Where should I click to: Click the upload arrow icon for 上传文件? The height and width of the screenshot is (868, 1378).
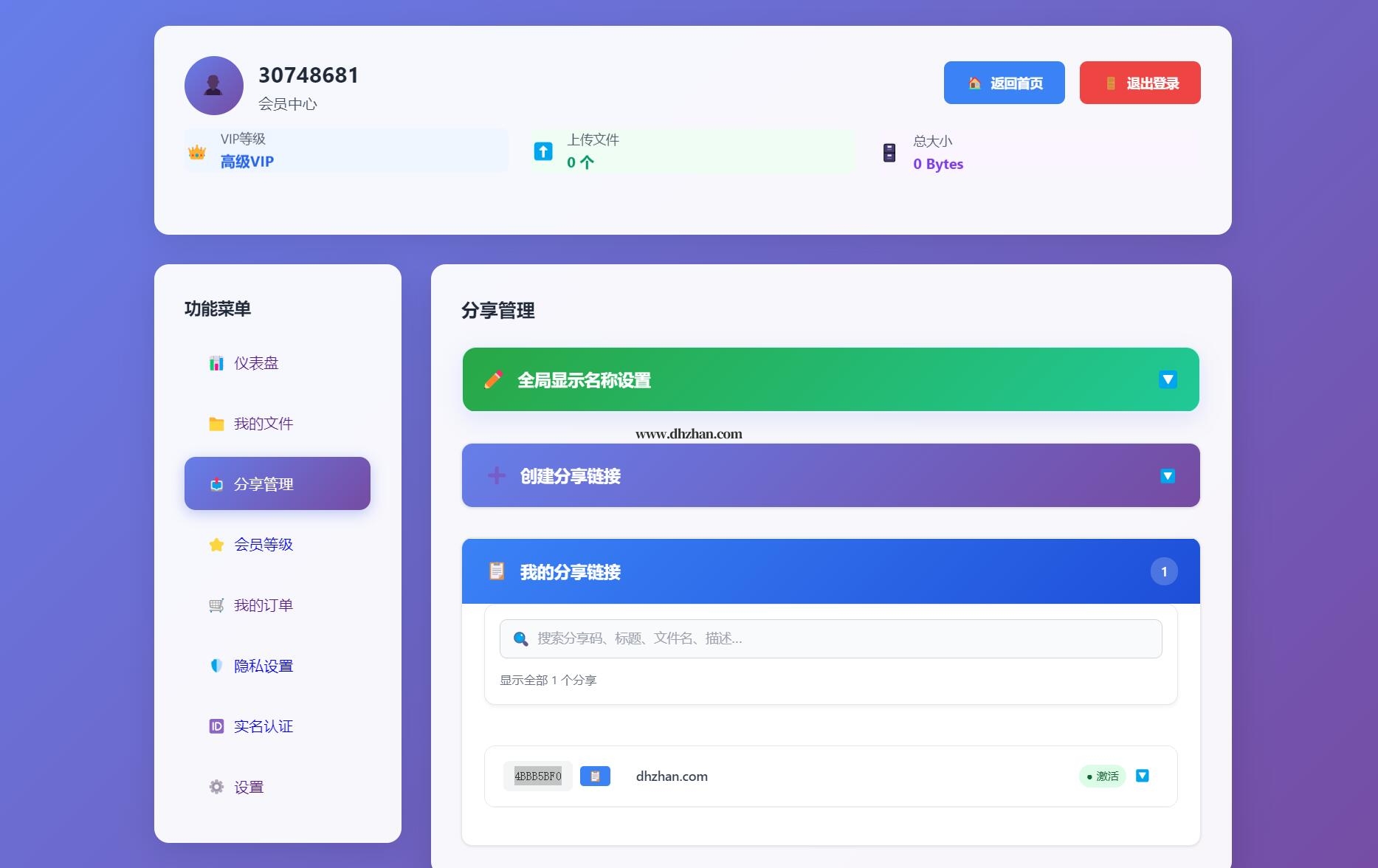pos(543,151)
